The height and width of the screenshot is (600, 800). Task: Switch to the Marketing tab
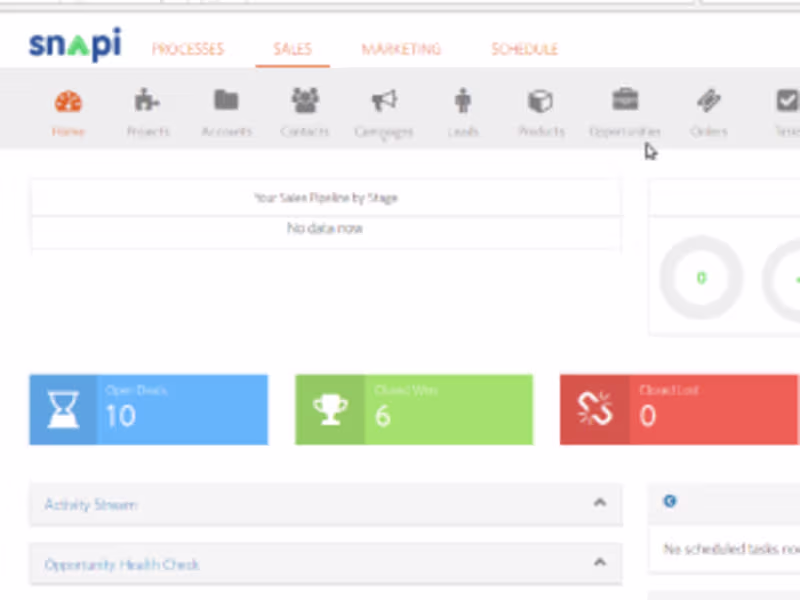tap(401, 49)
